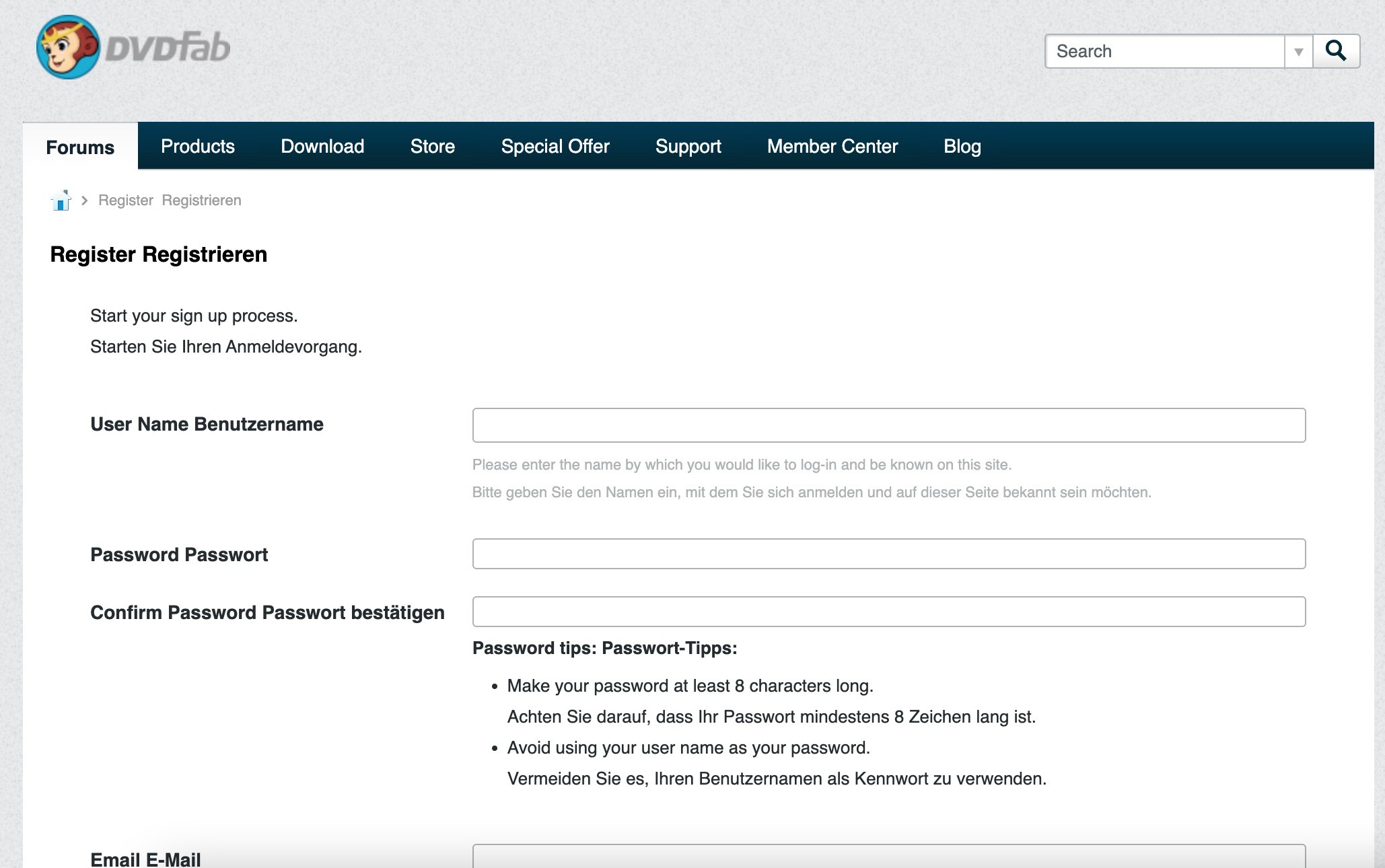
Task: Go to the Store menu item
Action: (433, 146)
